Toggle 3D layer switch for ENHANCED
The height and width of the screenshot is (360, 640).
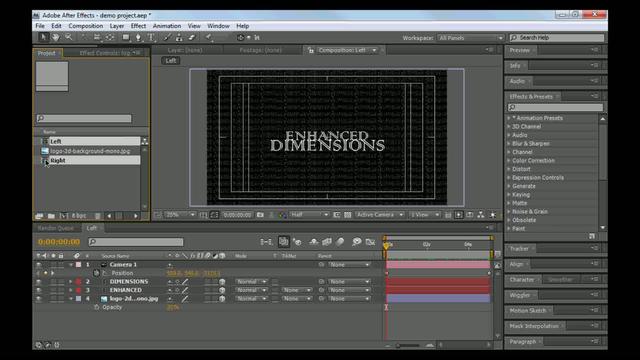tap(222, 291)
